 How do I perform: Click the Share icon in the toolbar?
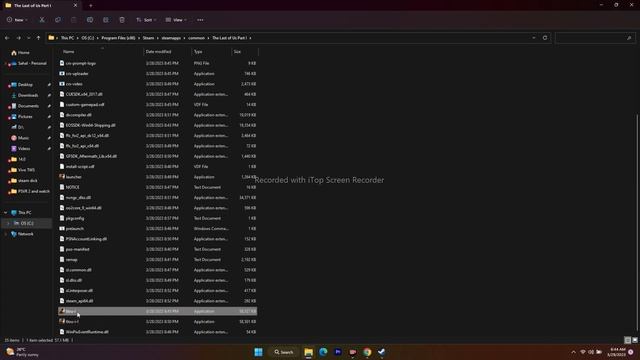pyautogui.click(x=106, y=20)
